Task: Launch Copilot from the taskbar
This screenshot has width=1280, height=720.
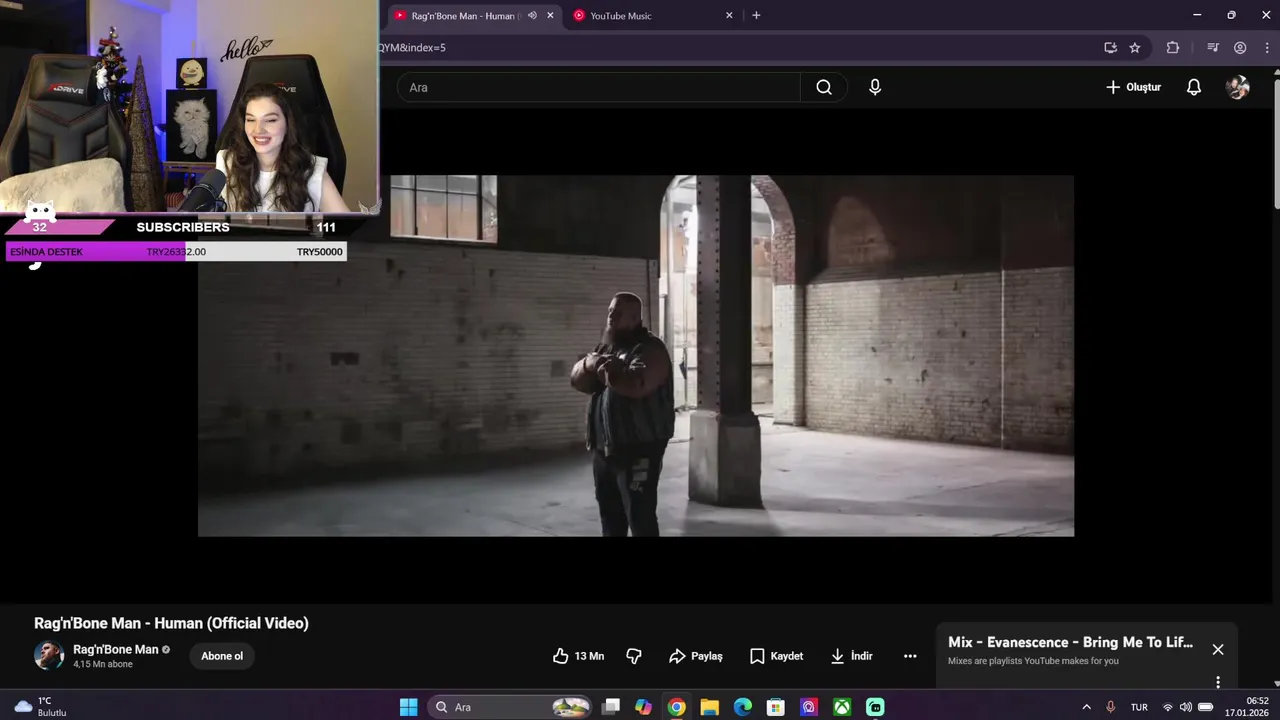Action: [643, 707]
